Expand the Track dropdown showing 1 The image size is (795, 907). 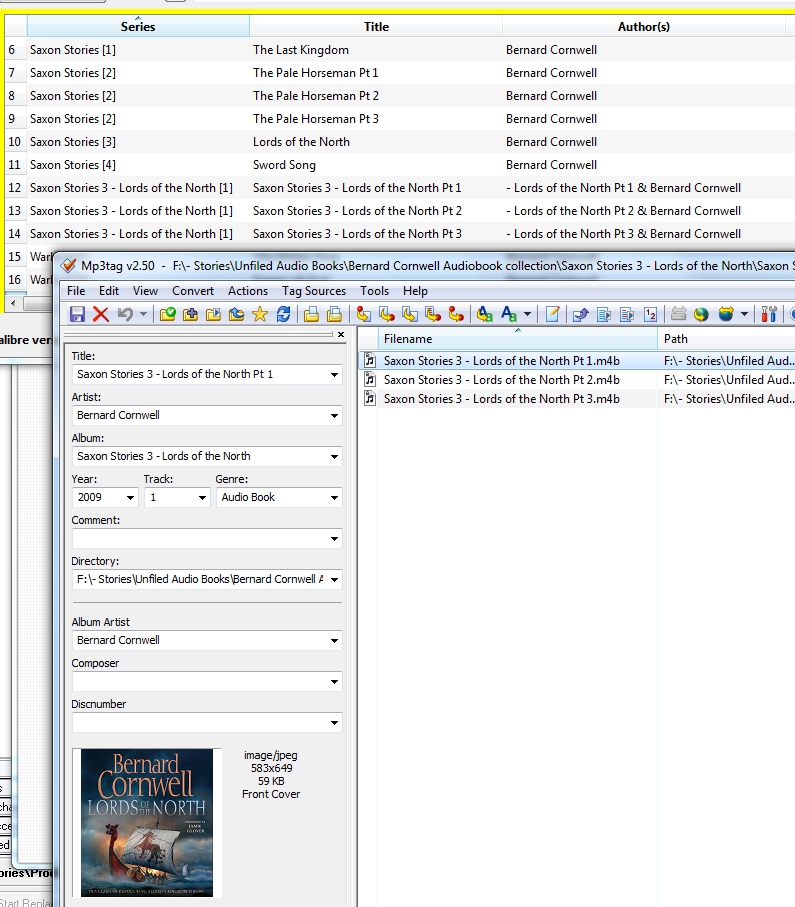202,498
